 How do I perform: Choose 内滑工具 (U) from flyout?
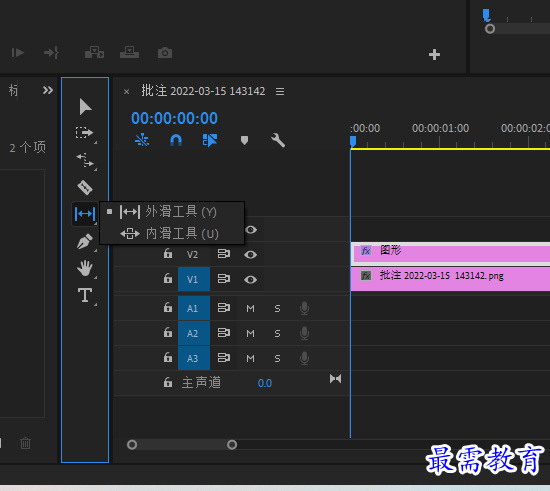pyautogui.click(x=172, y=233)
